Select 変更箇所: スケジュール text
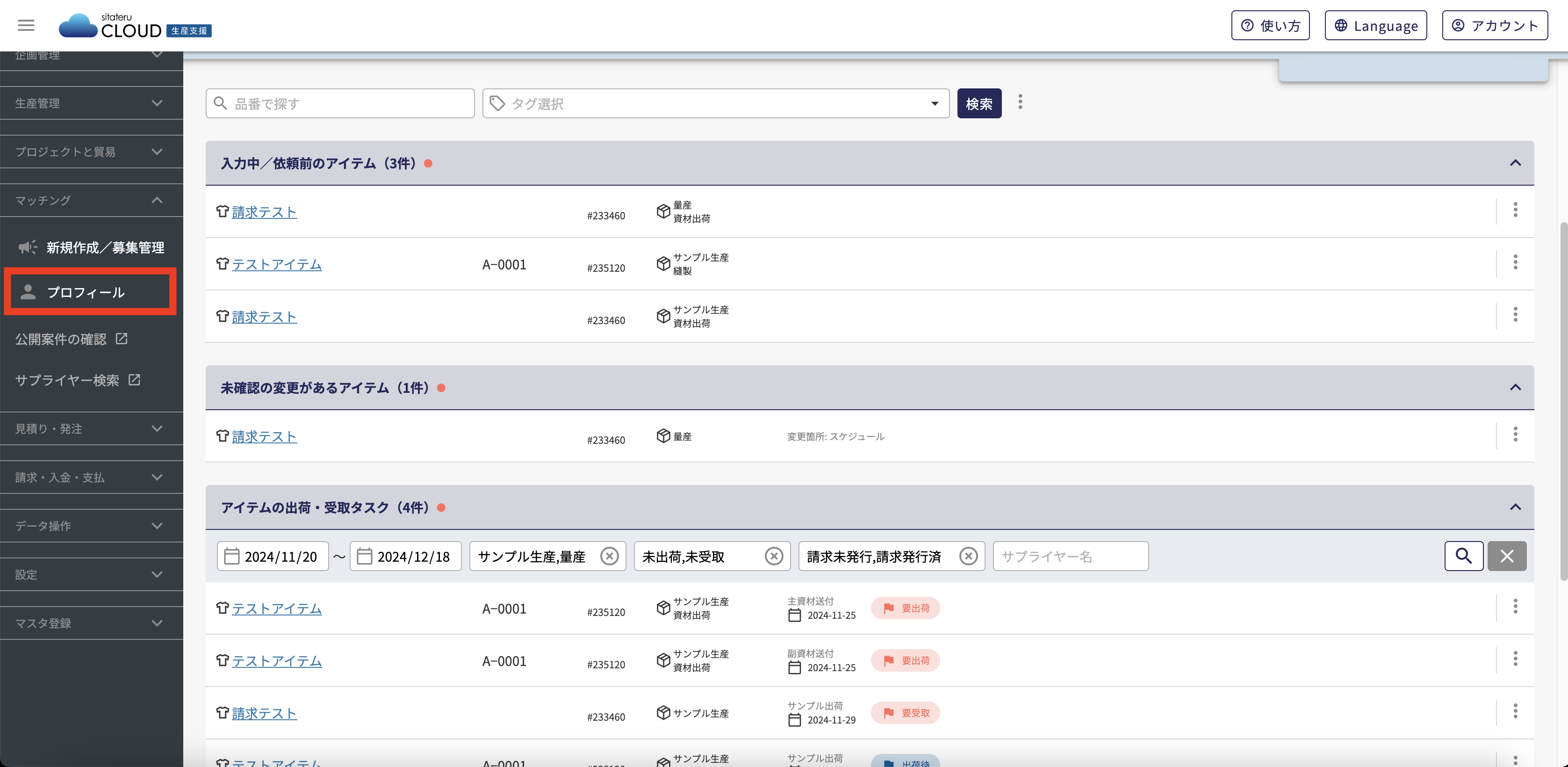 click(x=835, y=436)
